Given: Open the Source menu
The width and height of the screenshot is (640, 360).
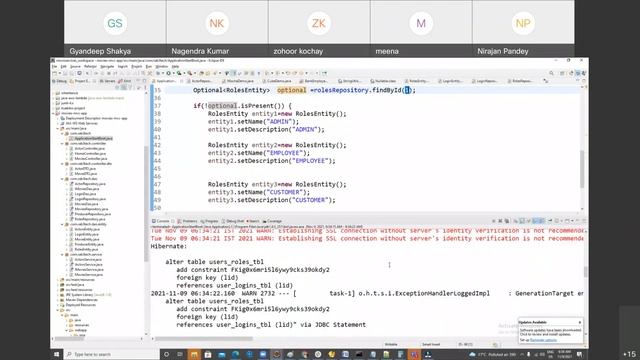Looking at the screenshot, I should (x=76, y=67).
